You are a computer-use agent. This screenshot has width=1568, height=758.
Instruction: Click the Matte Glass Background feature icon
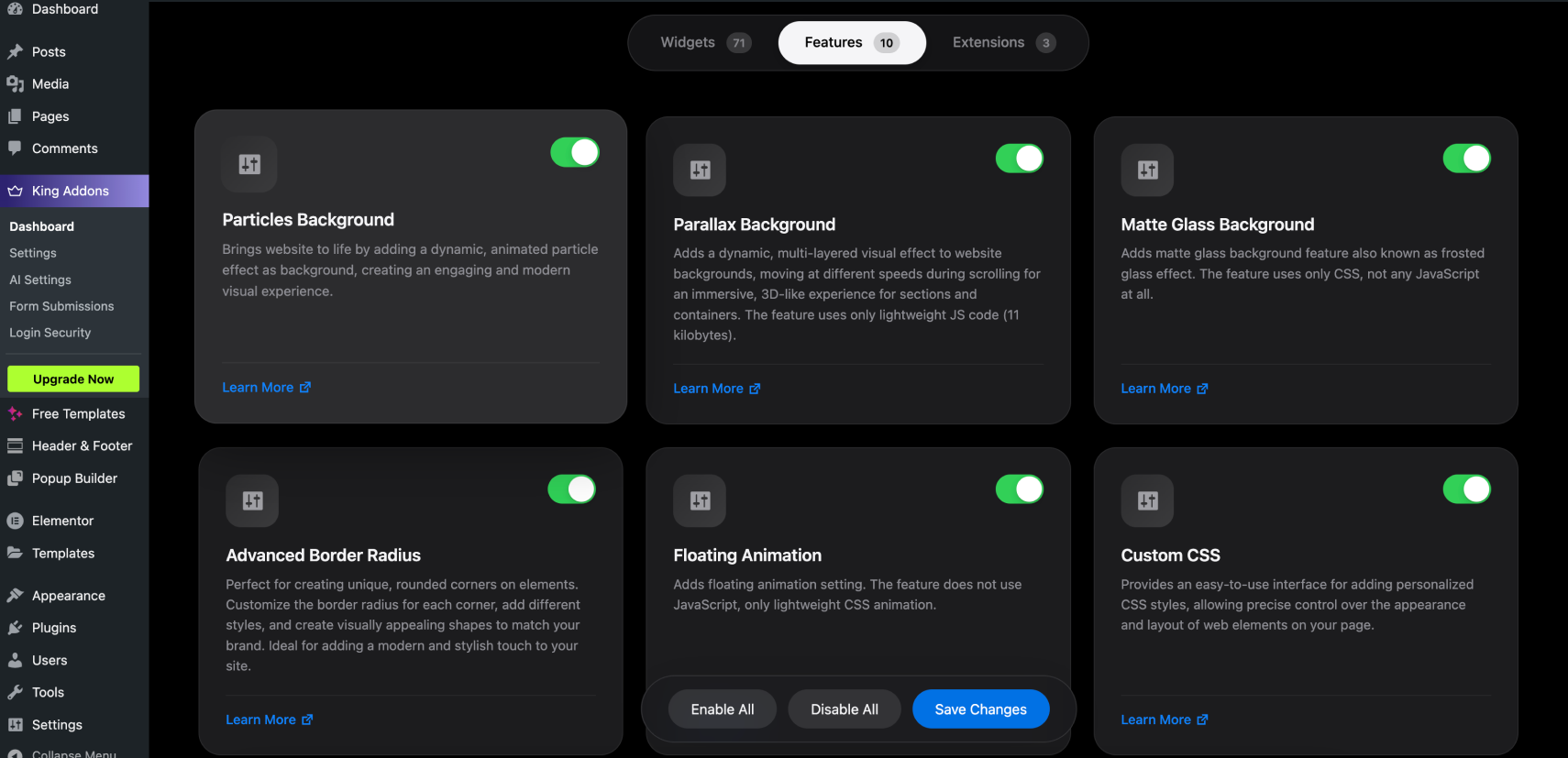pos(1147,170)
